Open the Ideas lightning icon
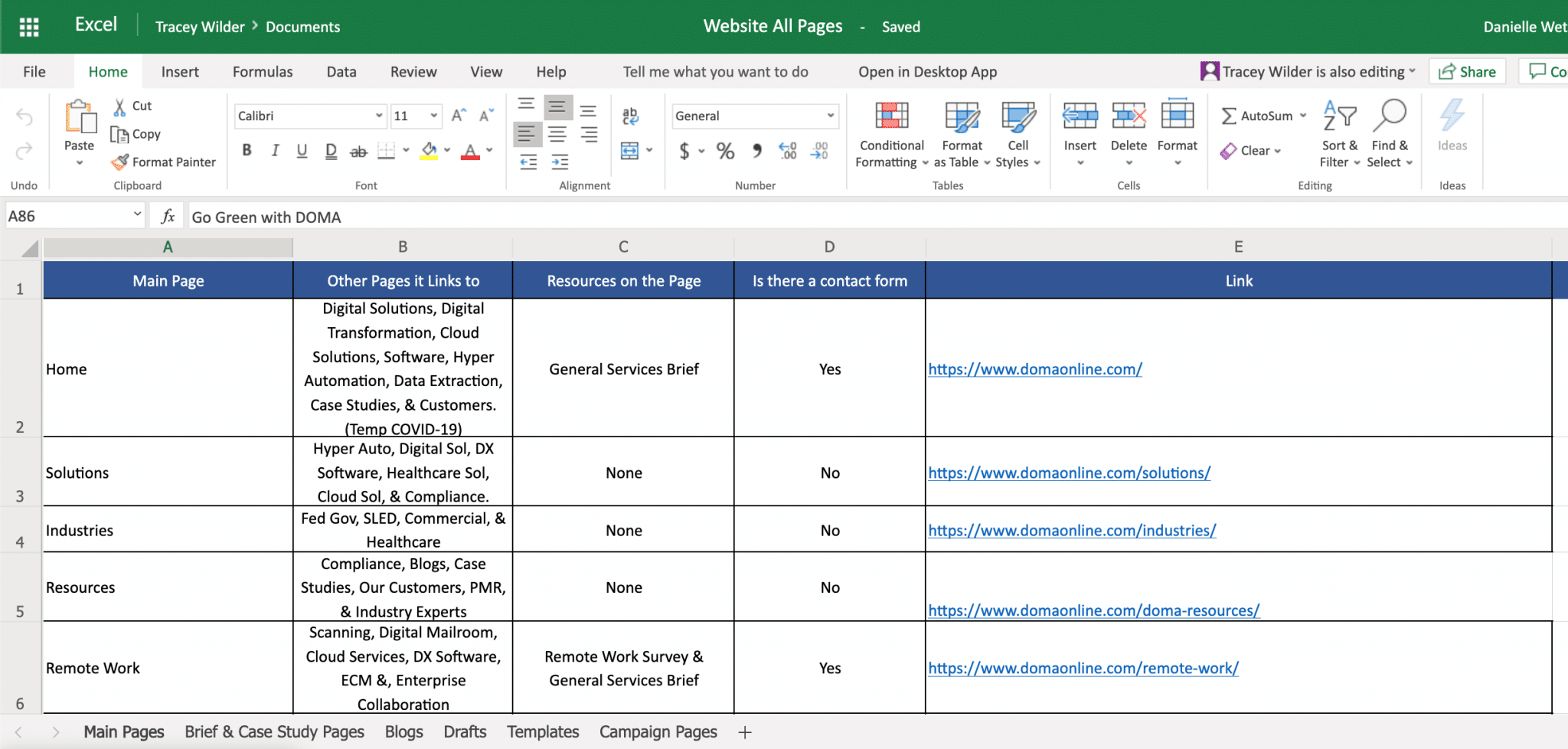This screenshot has width=1568, height=749. pyautogui.click(x=1452, y=116)
